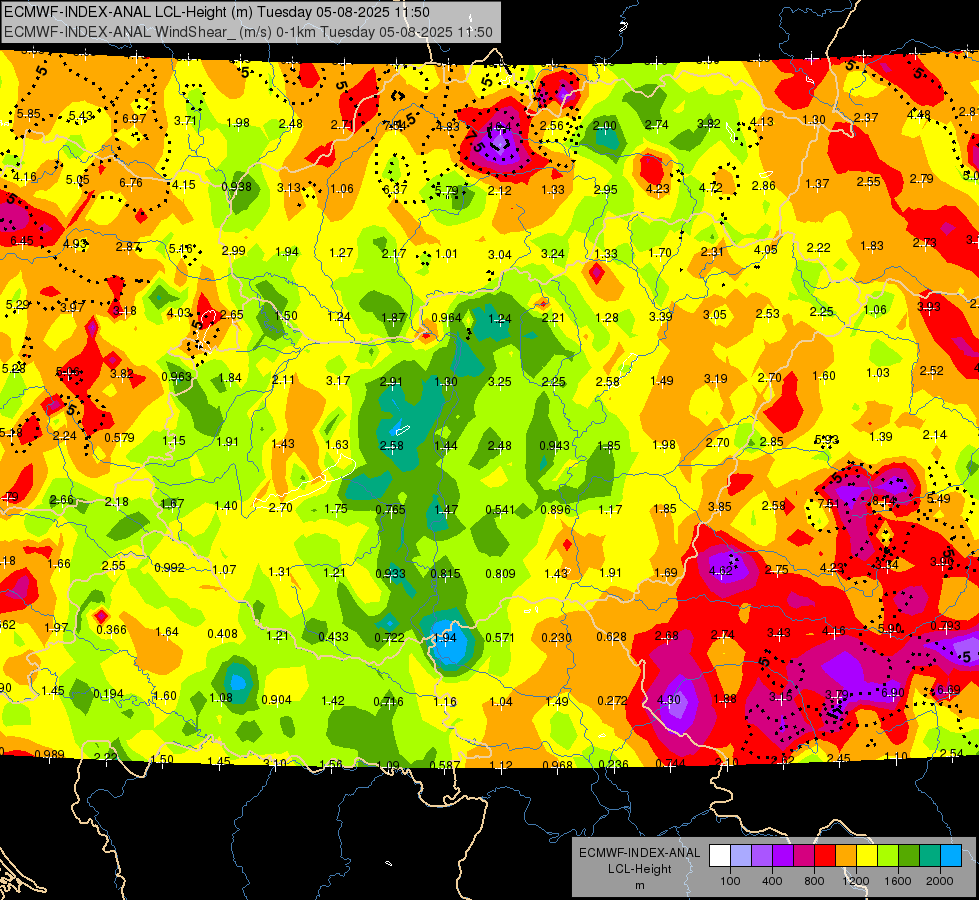Click the wind shear value 7.51
The height and width of the screenshot is (900, 979).
(x=829, y=503)
